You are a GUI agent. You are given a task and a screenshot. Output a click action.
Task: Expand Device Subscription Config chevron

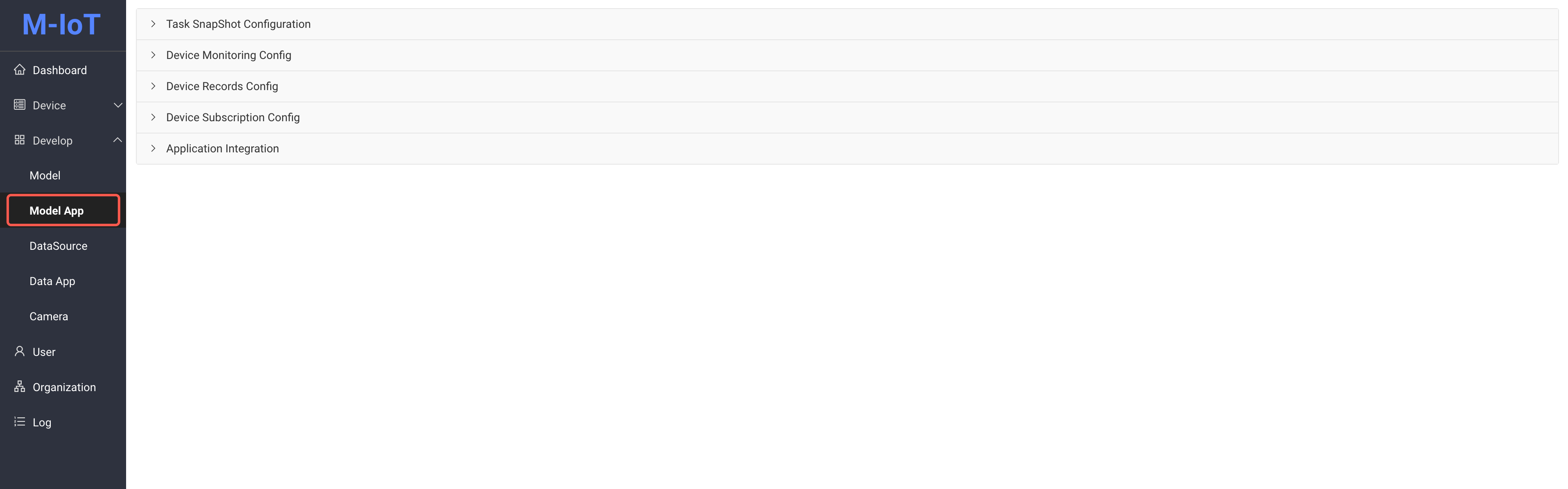click(154, 118)
